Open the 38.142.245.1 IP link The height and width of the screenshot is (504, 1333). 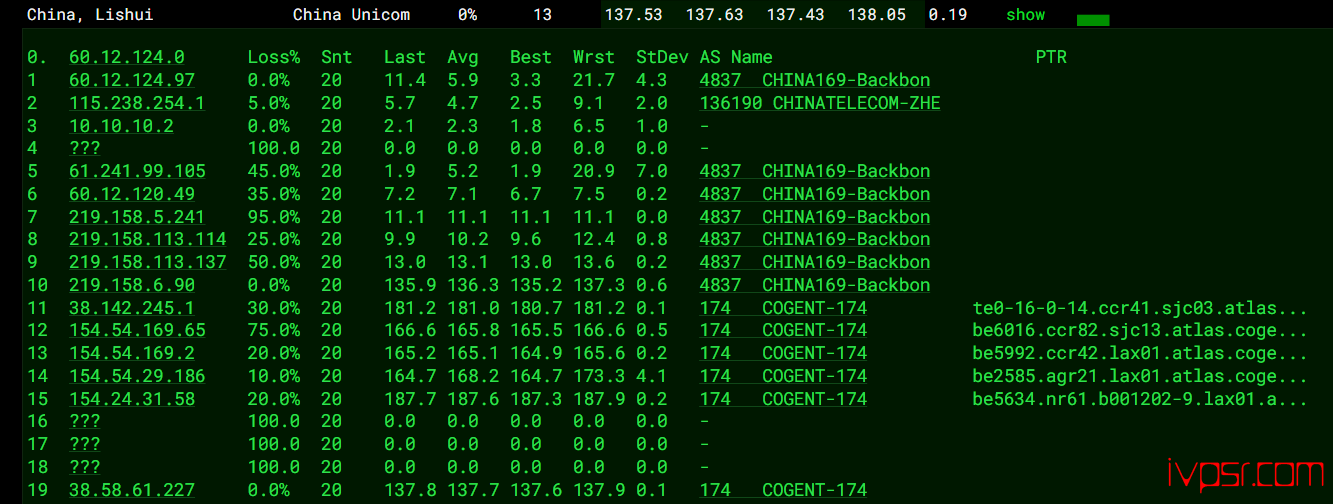coord(132,308)
